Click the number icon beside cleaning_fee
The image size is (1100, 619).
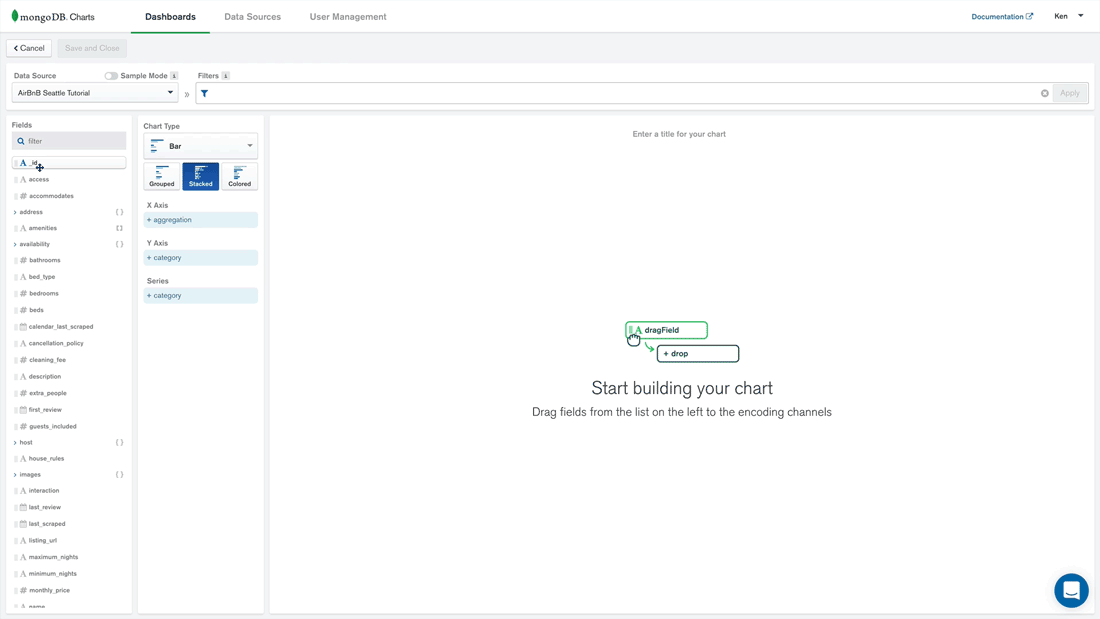(x=23, y=360)
